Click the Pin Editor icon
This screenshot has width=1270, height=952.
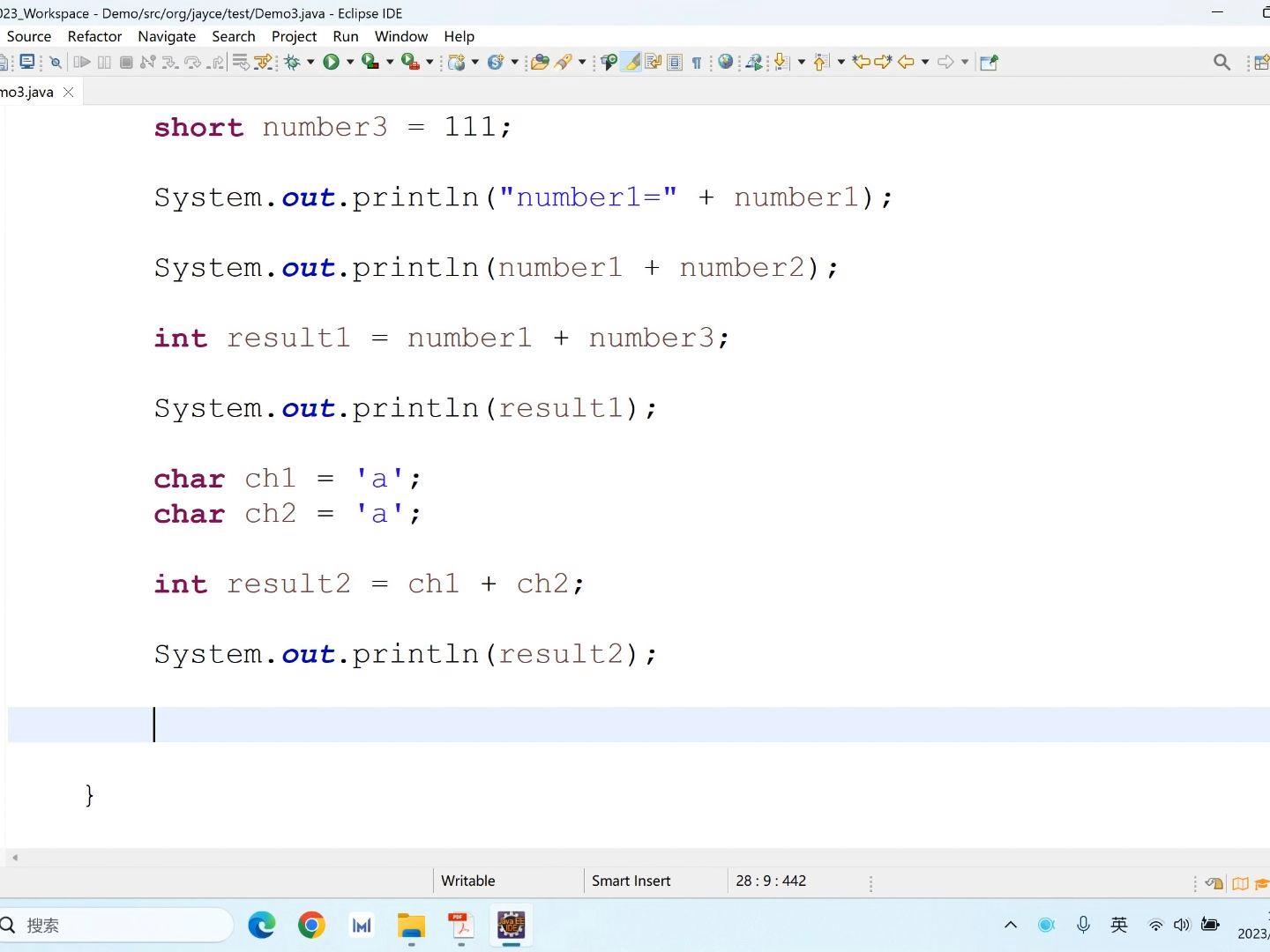coord(989,62)
